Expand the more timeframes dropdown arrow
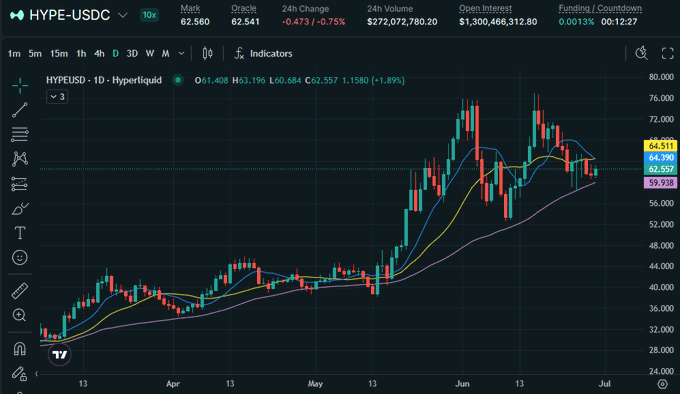680x394 pixels. coord(181,54)
